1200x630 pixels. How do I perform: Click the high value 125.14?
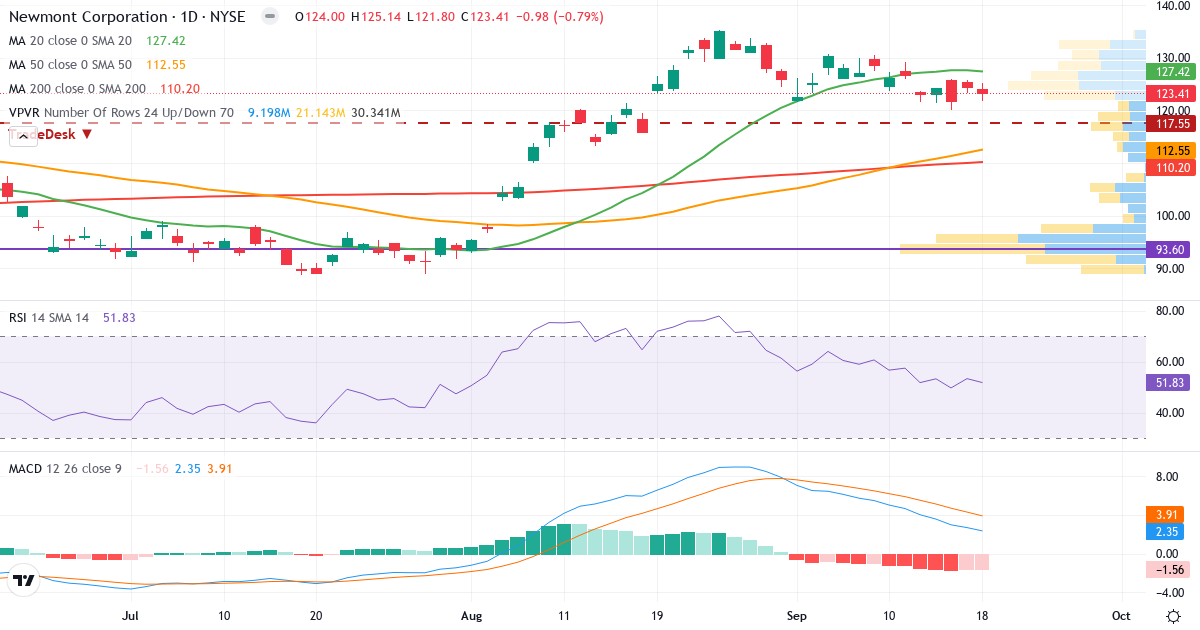click(x=383, y=17)
